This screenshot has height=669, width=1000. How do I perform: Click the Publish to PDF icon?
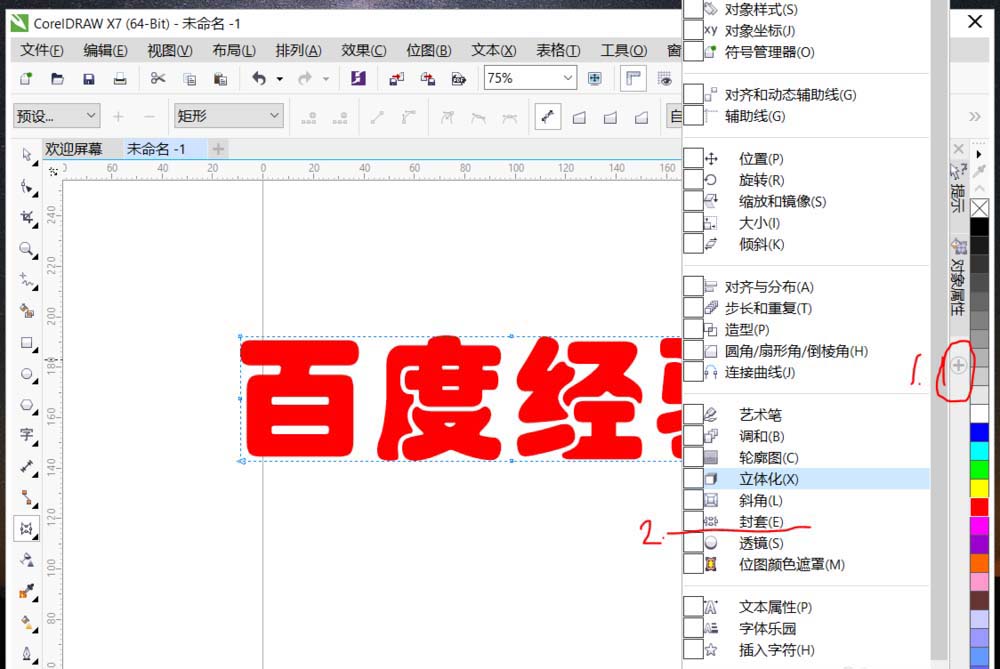pos(459,79)
